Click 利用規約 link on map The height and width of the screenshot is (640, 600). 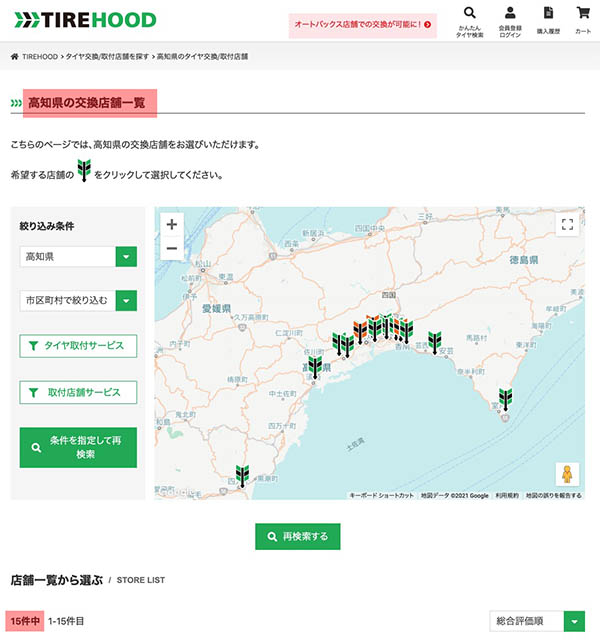[x=507, y=496]
